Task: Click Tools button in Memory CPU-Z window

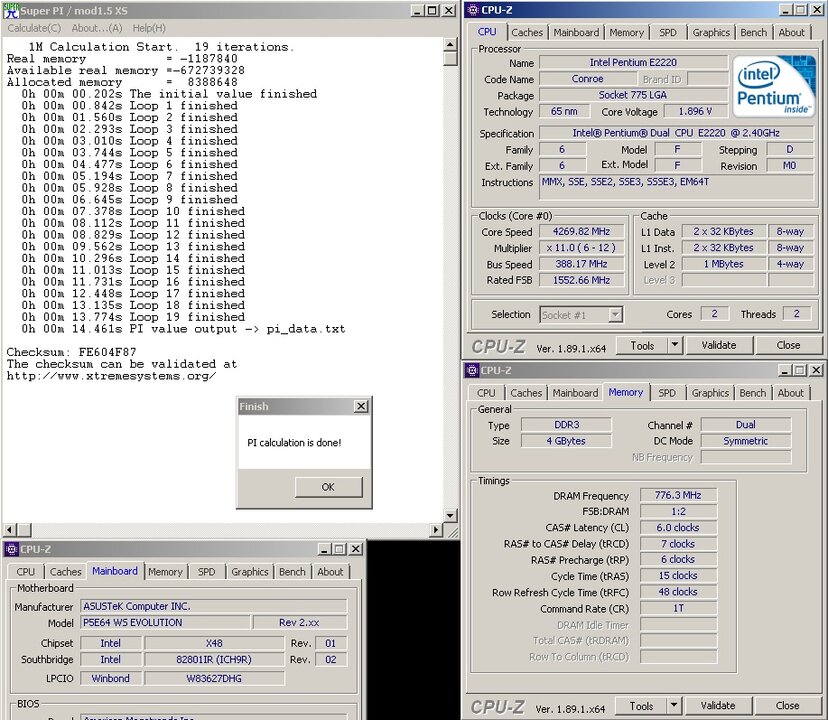Action: click(x=641, y=706)
